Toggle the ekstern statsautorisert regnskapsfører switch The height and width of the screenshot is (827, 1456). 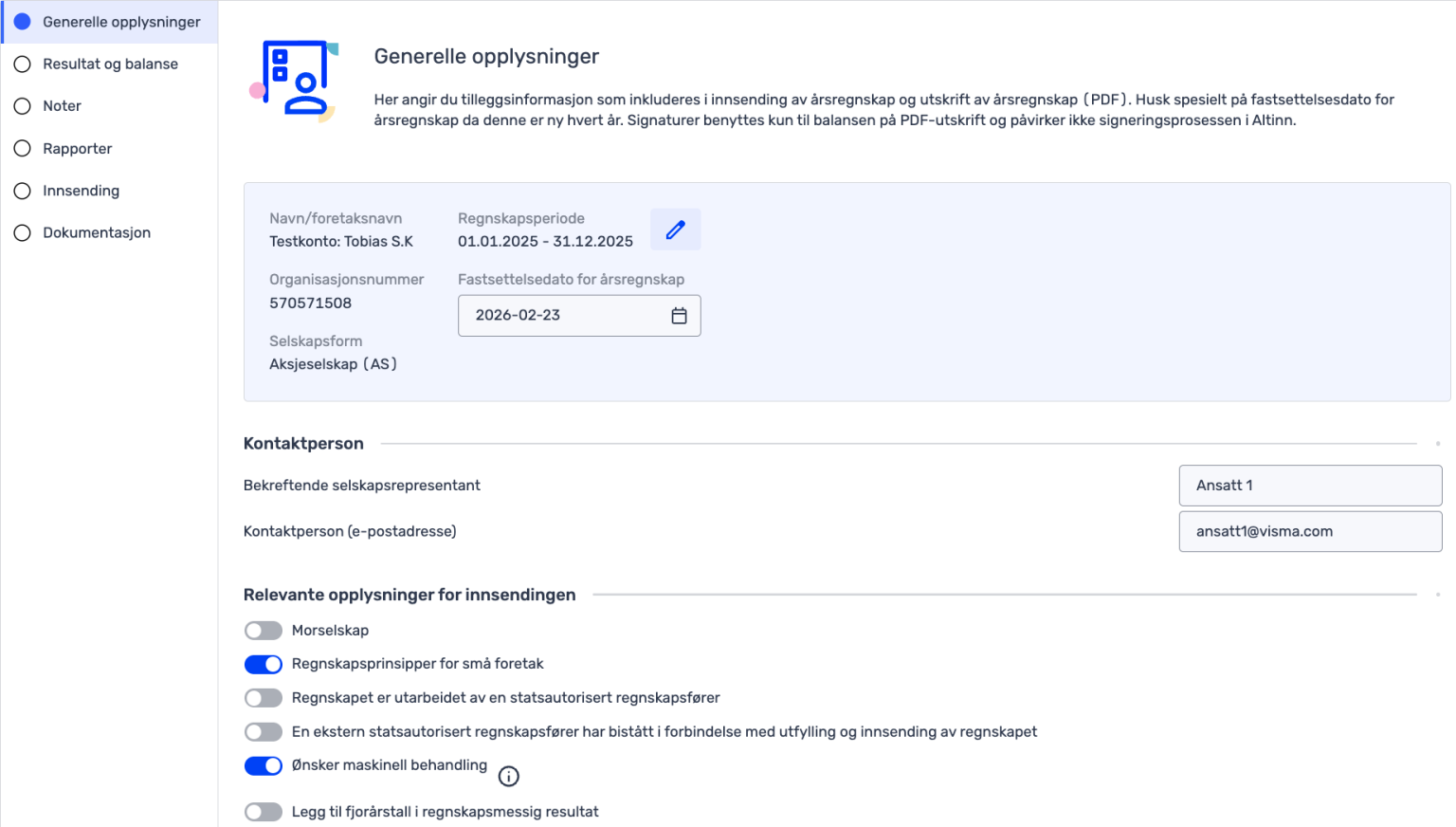(264, 732)
